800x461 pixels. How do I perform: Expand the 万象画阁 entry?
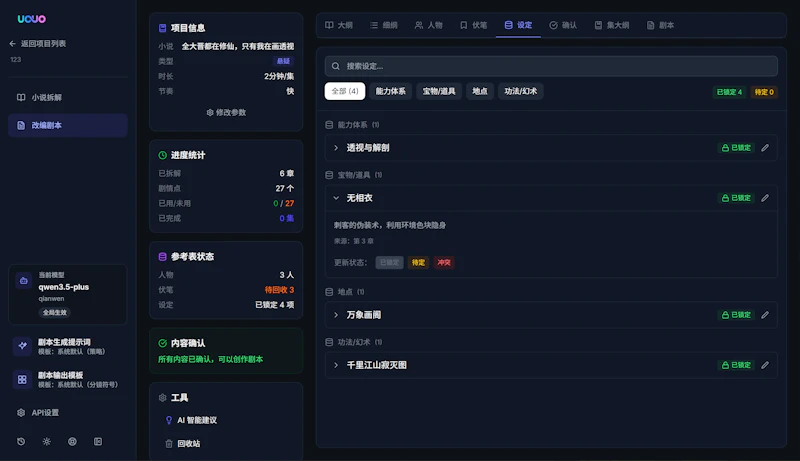pos(336,315)
